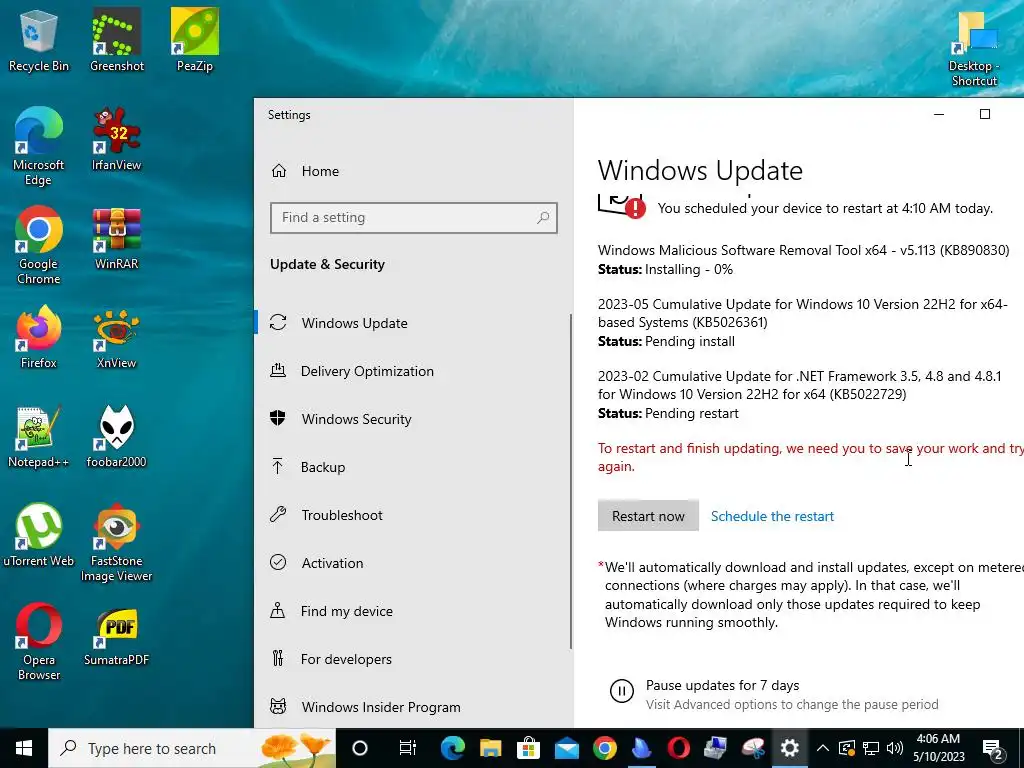1024x768 pixels.
Task: Click Pause updates for 7 days
Action: [x=722, y=685]
